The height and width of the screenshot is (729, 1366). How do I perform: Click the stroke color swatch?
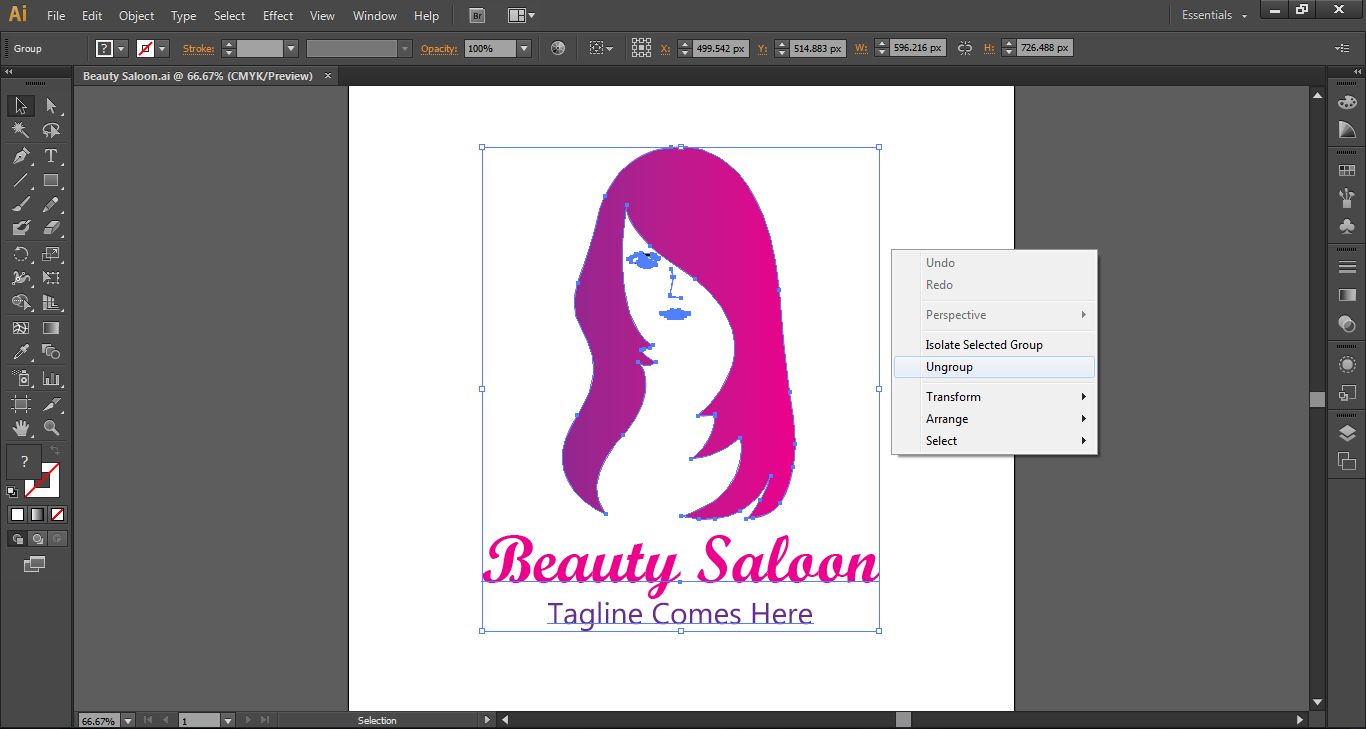click(145, 48)
